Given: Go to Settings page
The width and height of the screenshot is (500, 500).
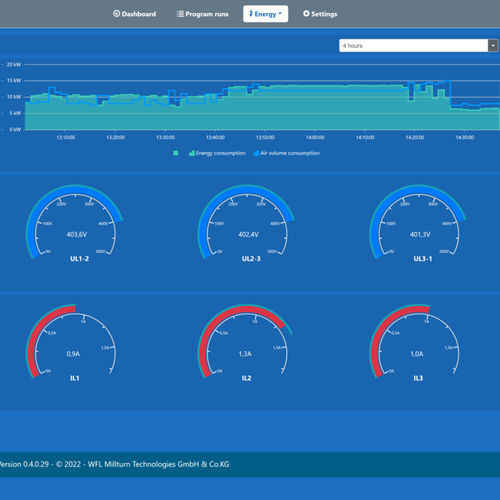Looking at the screenshot, I should tap(320, 14).
